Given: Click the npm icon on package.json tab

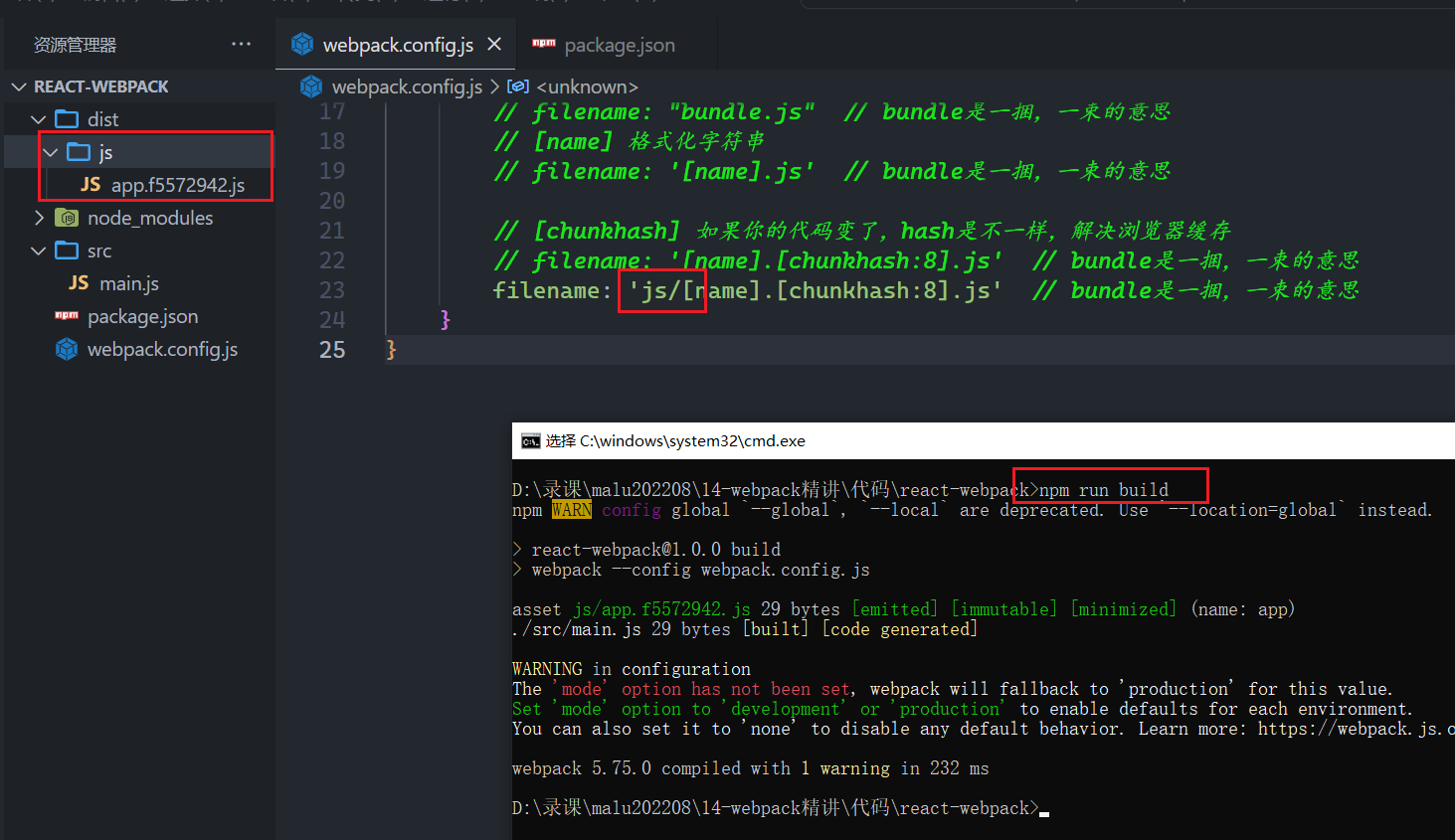Looking at the screenshot, I should pyautogui.click(x=544, y=43).
